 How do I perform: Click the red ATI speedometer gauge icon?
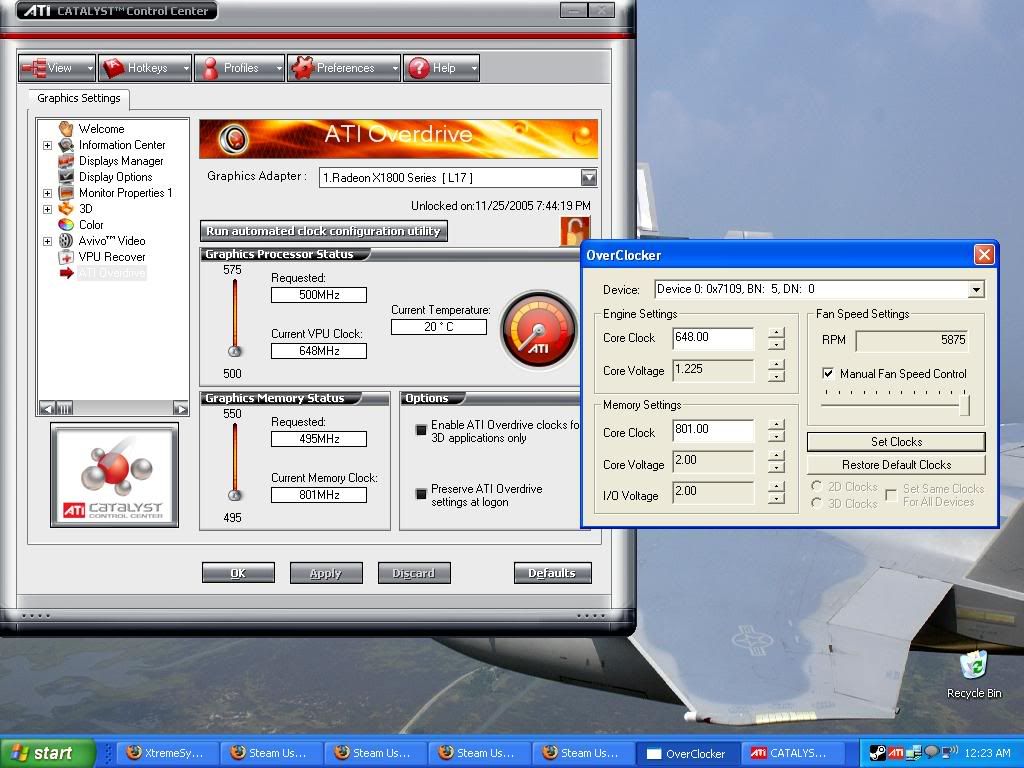539,330
